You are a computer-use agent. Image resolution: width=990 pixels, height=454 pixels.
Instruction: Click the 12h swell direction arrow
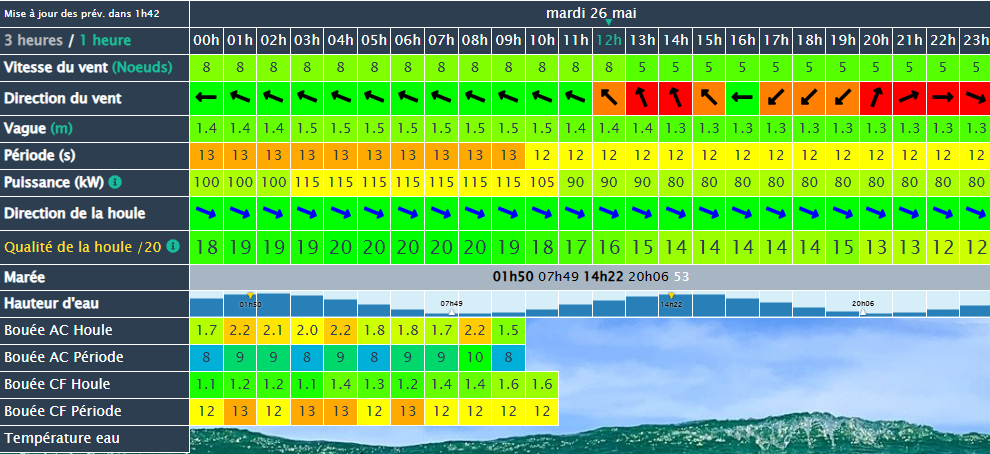pyautogui.click(x=609, y=213)
